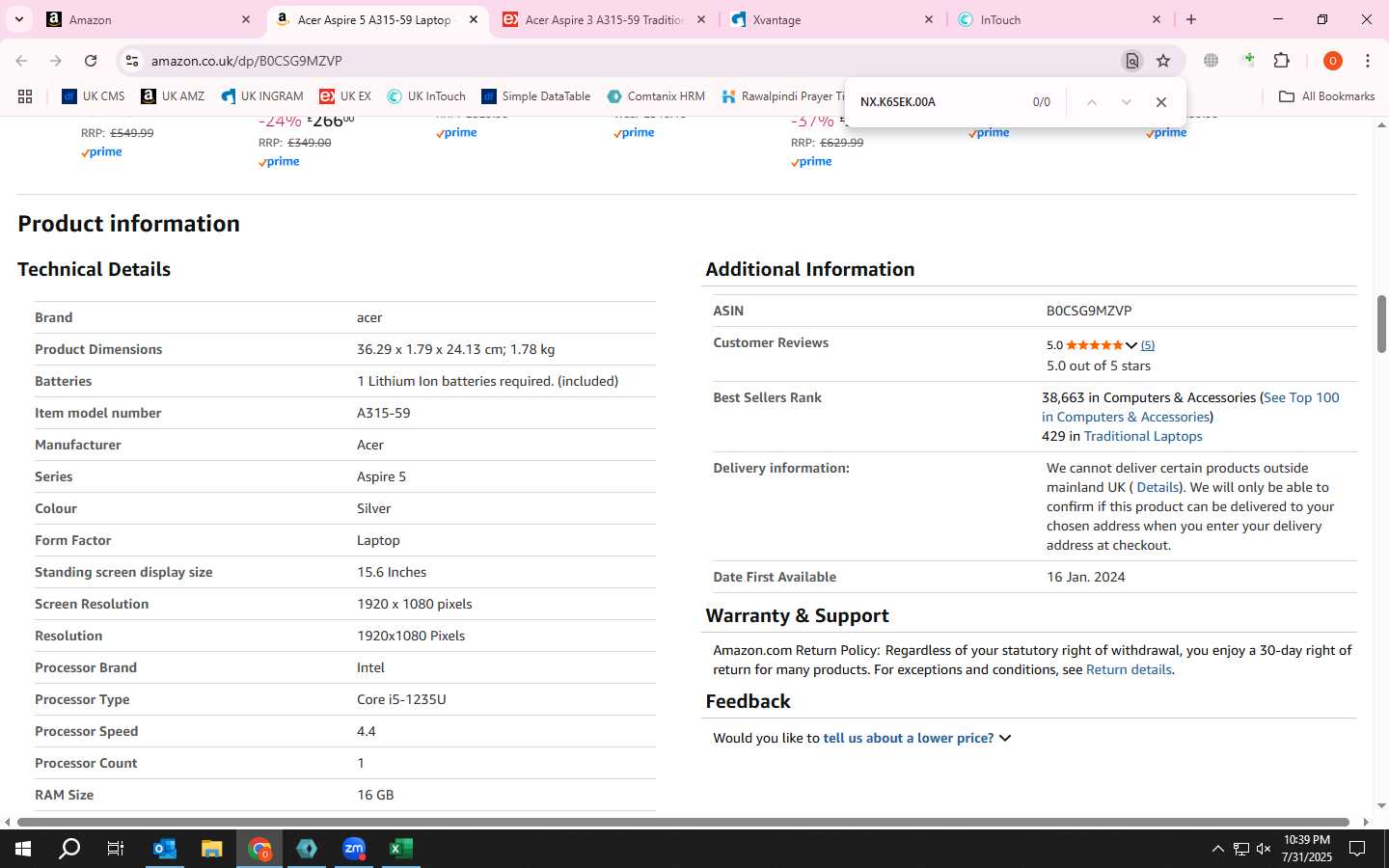Expand the customer reviews star rating chevron
Image resolution: width=1389 pixels, height=868 pixels.
click(x=1130, y=345)
